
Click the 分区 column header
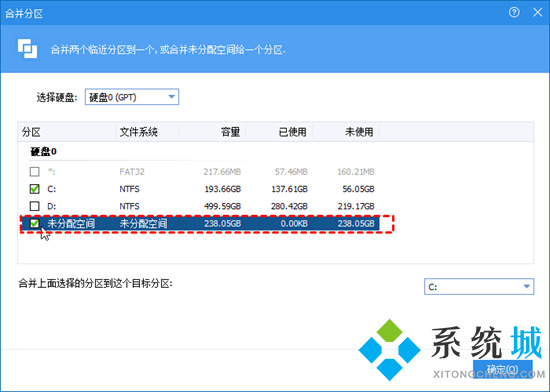tap(67, 132)
